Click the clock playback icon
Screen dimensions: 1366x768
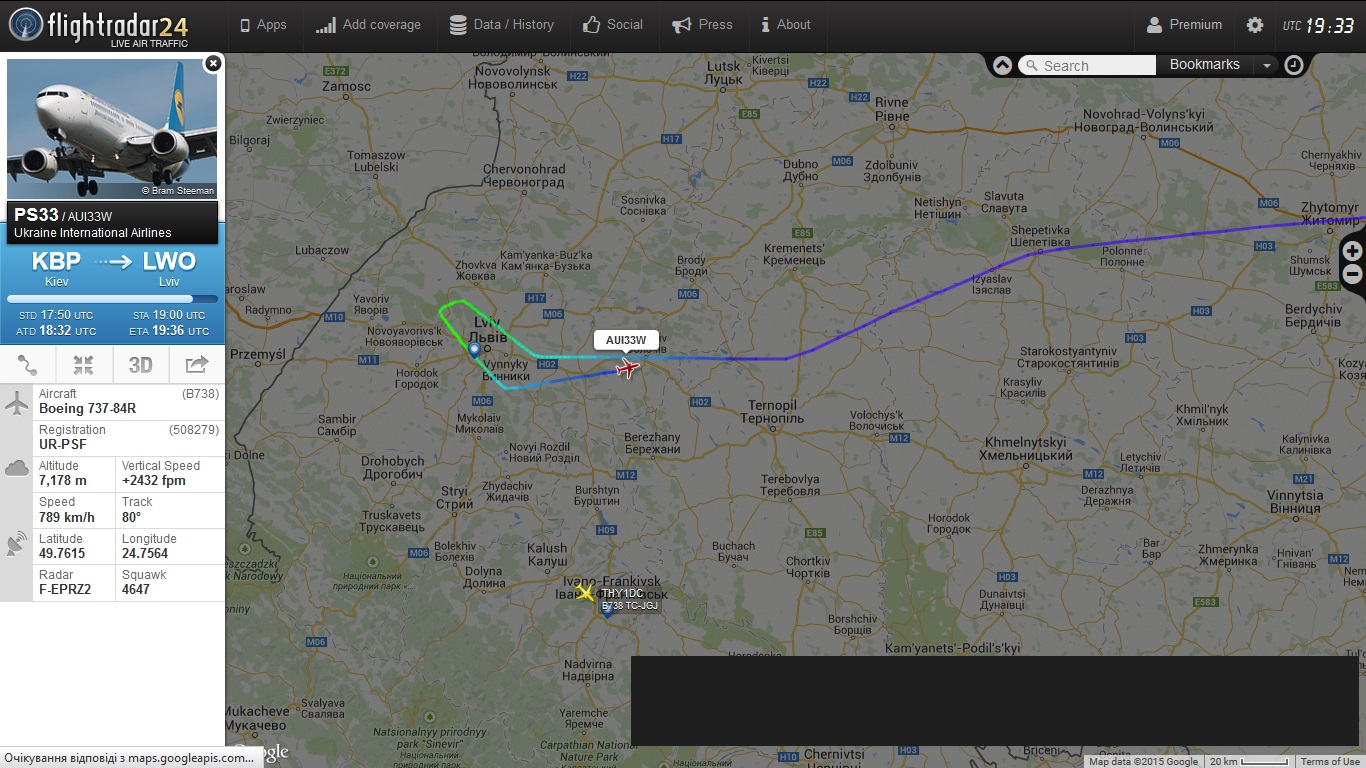(x=1294, y=65)
